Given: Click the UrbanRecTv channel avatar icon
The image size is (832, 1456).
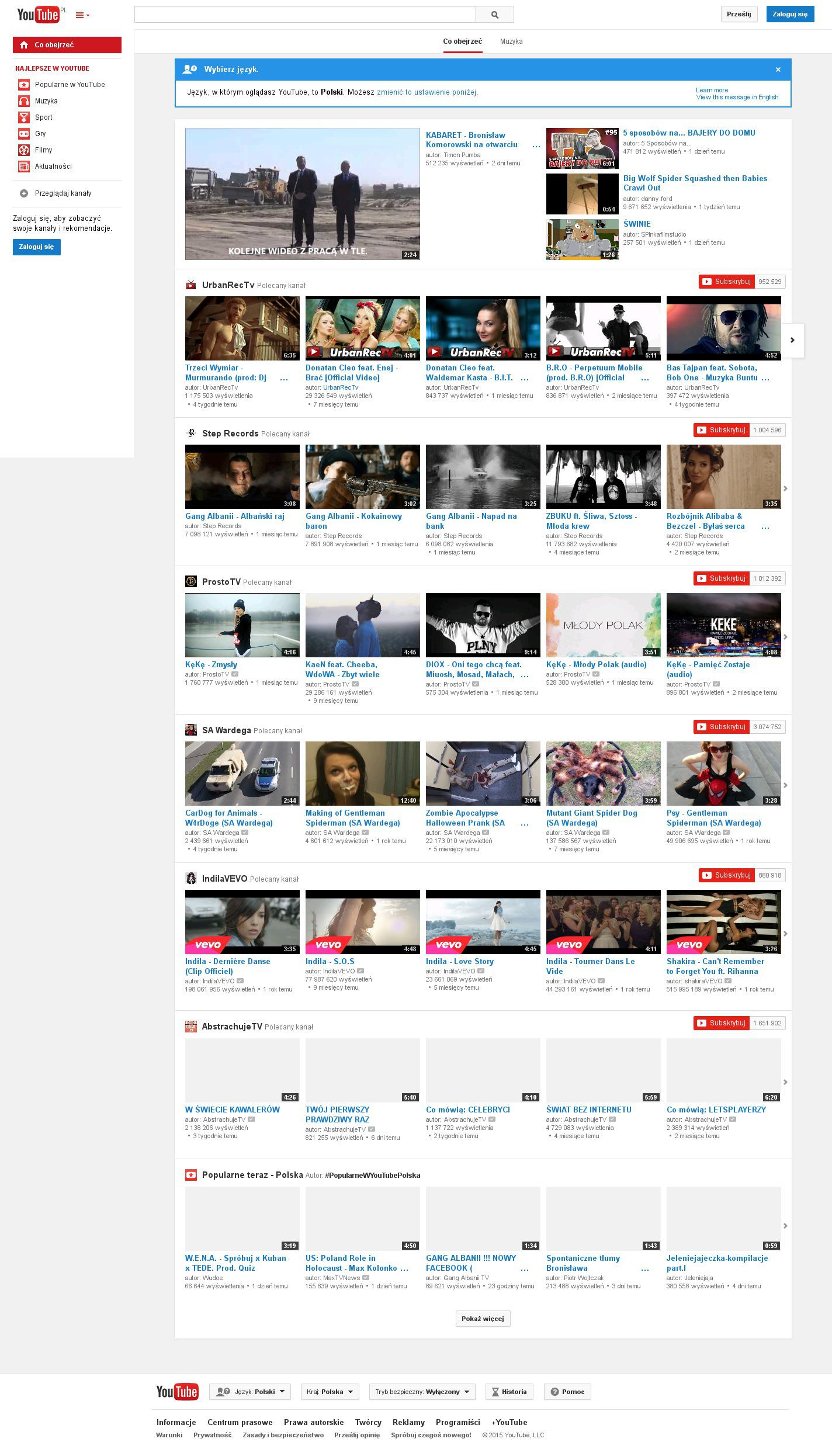Looking at the screenshot, I should pos(191,285).
